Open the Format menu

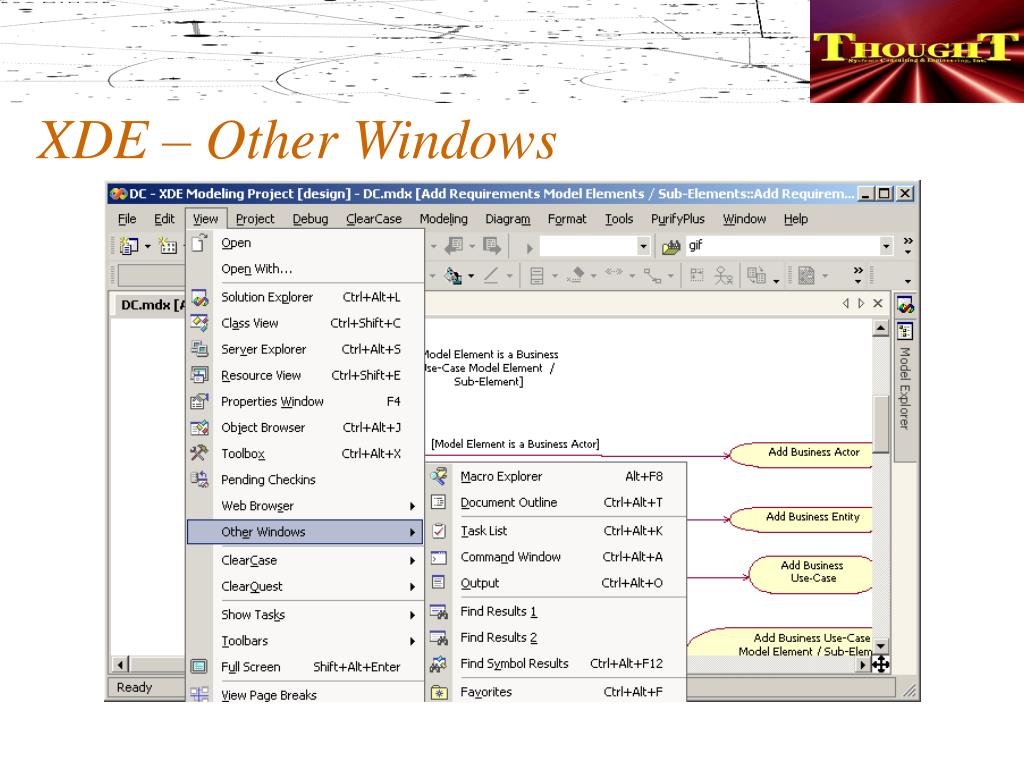[x=567, y=219]
